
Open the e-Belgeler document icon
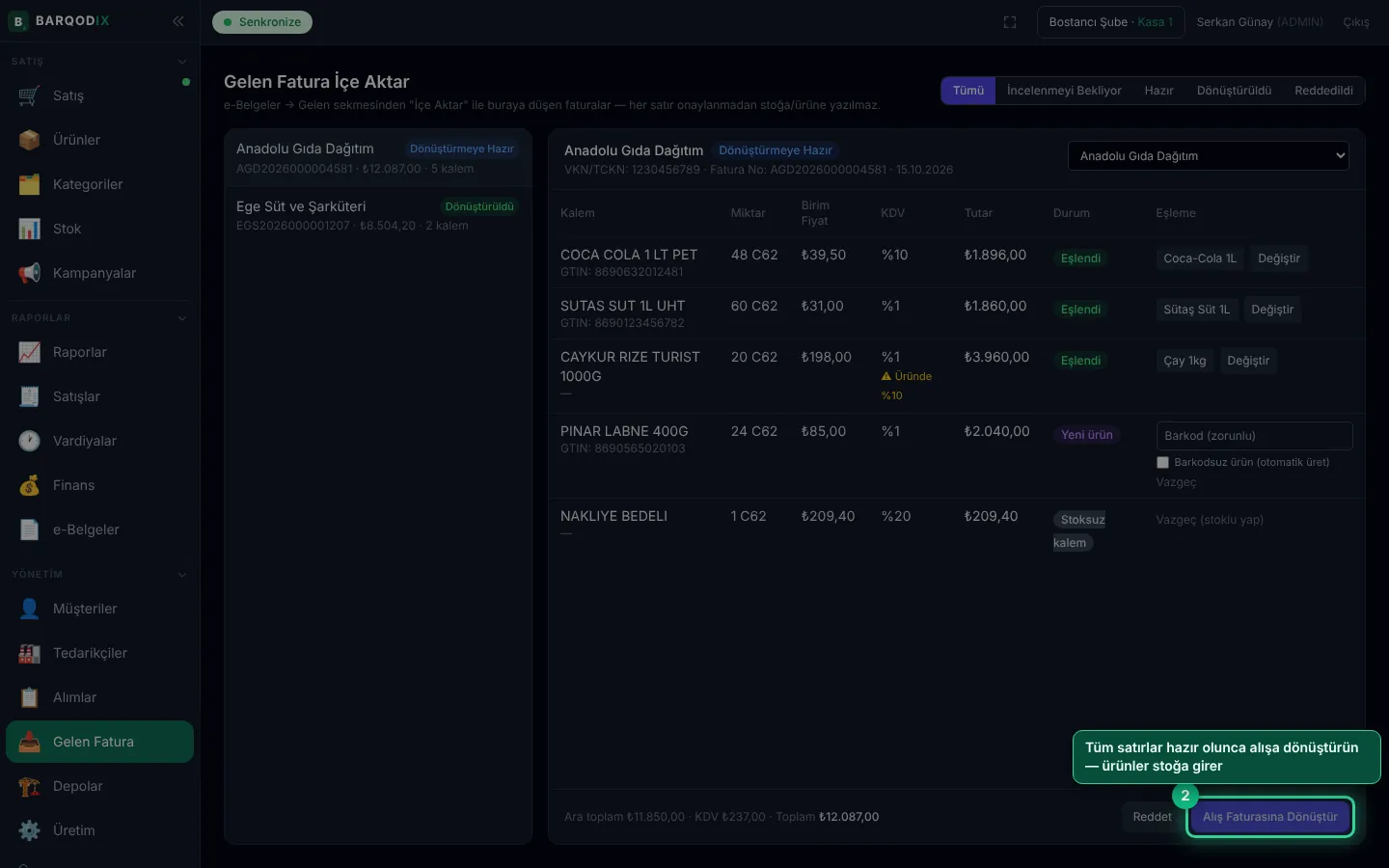pos(29,529)
